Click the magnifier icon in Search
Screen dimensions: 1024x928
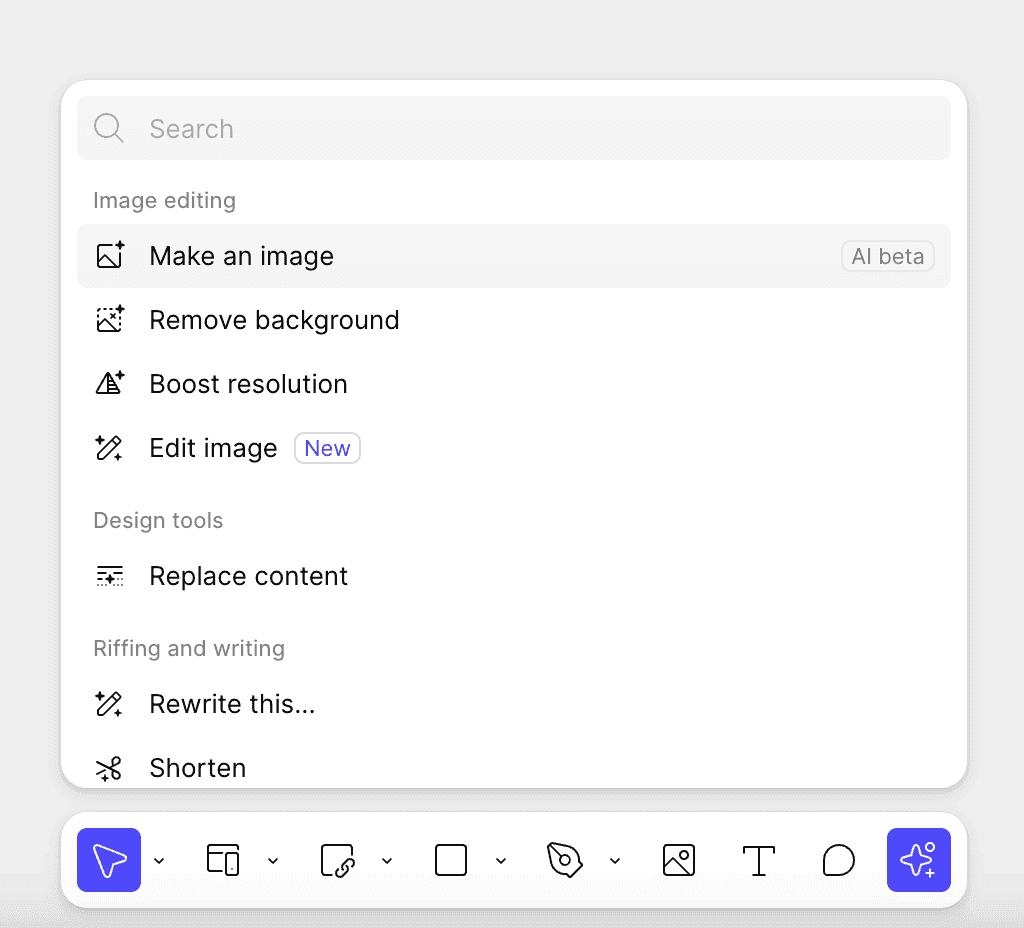(108, 128)
